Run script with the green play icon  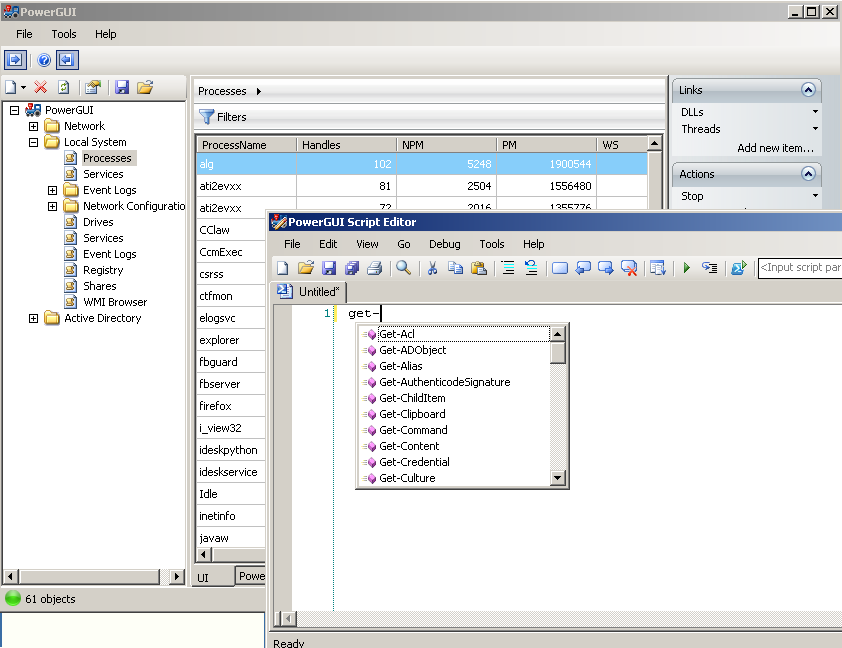tap(686, 267)
